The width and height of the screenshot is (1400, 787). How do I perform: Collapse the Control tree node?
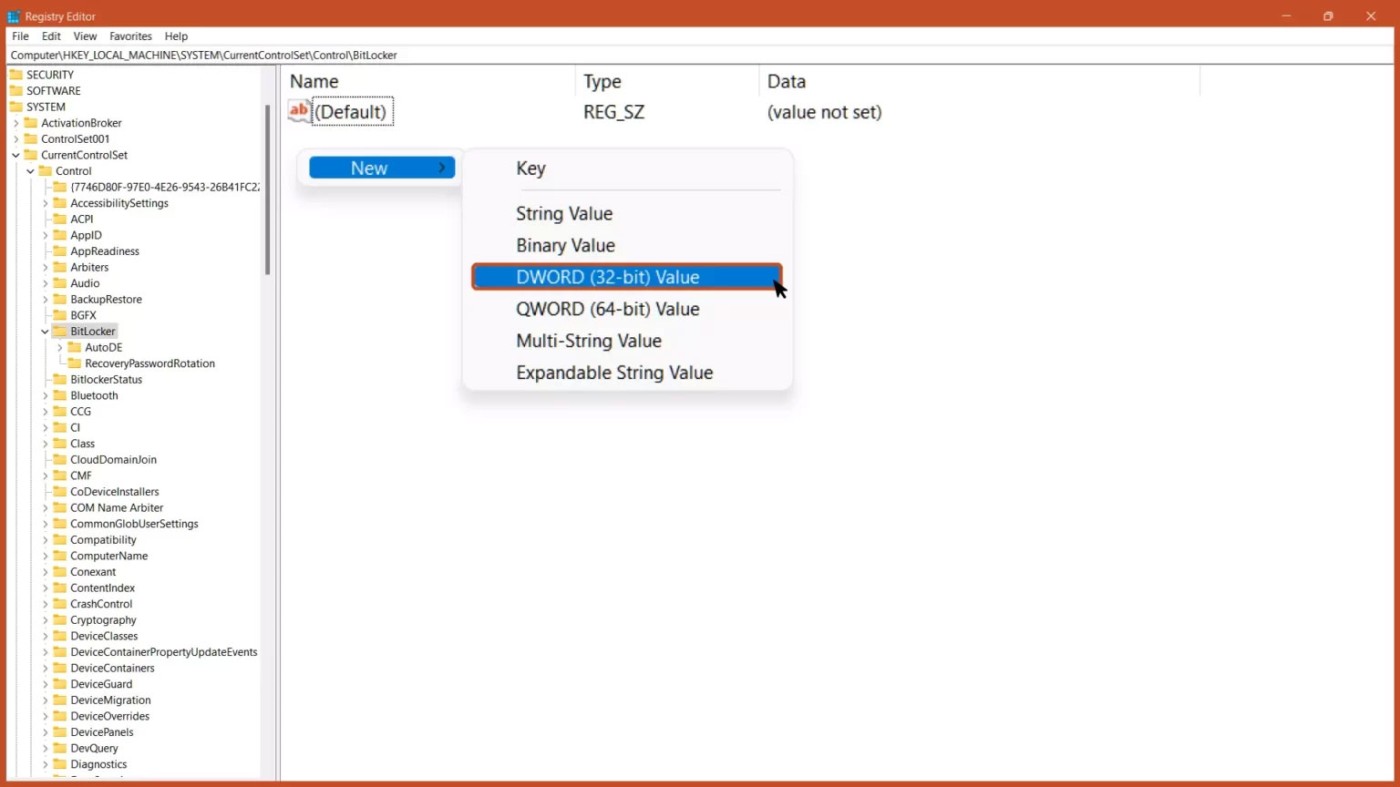pyautogui.click(x=30, y=171)
